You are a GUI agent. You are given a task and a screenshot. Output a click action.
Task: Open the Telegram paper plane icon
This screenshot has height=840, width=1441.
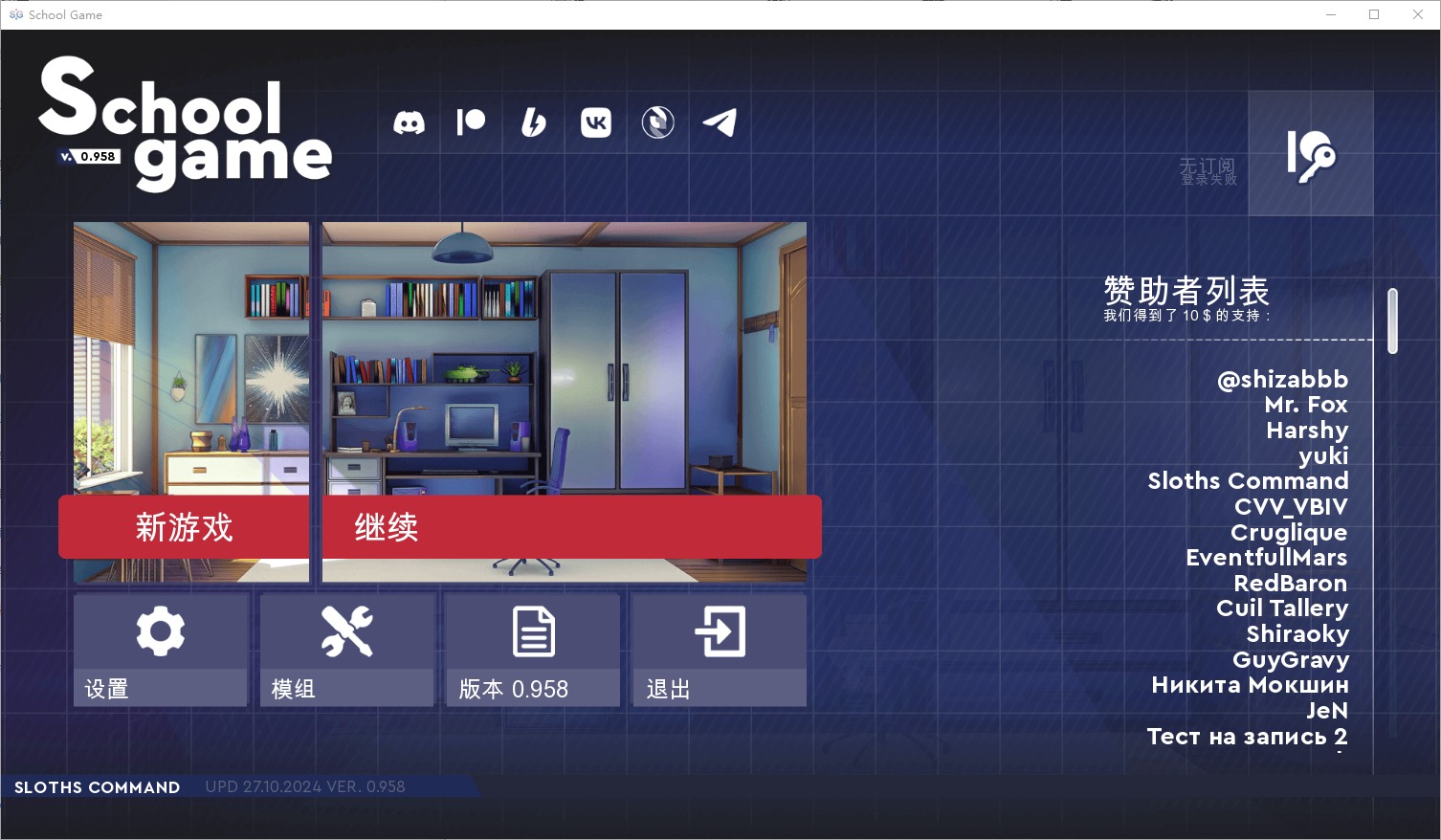(x=720, y=122)
